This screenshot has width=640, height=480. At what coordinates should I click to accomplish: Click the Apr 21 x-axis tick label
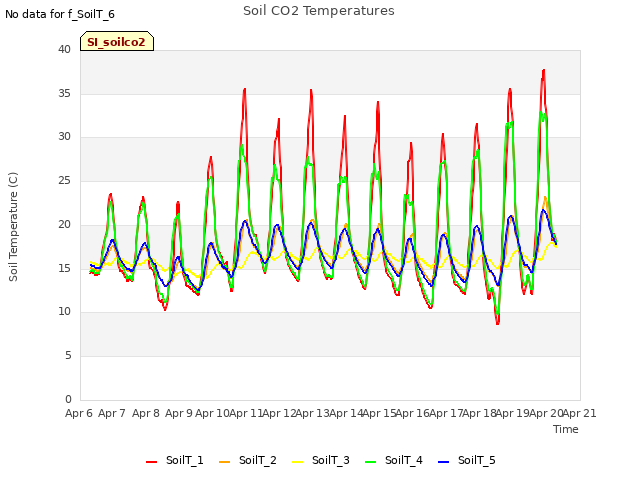click(579, 413)
